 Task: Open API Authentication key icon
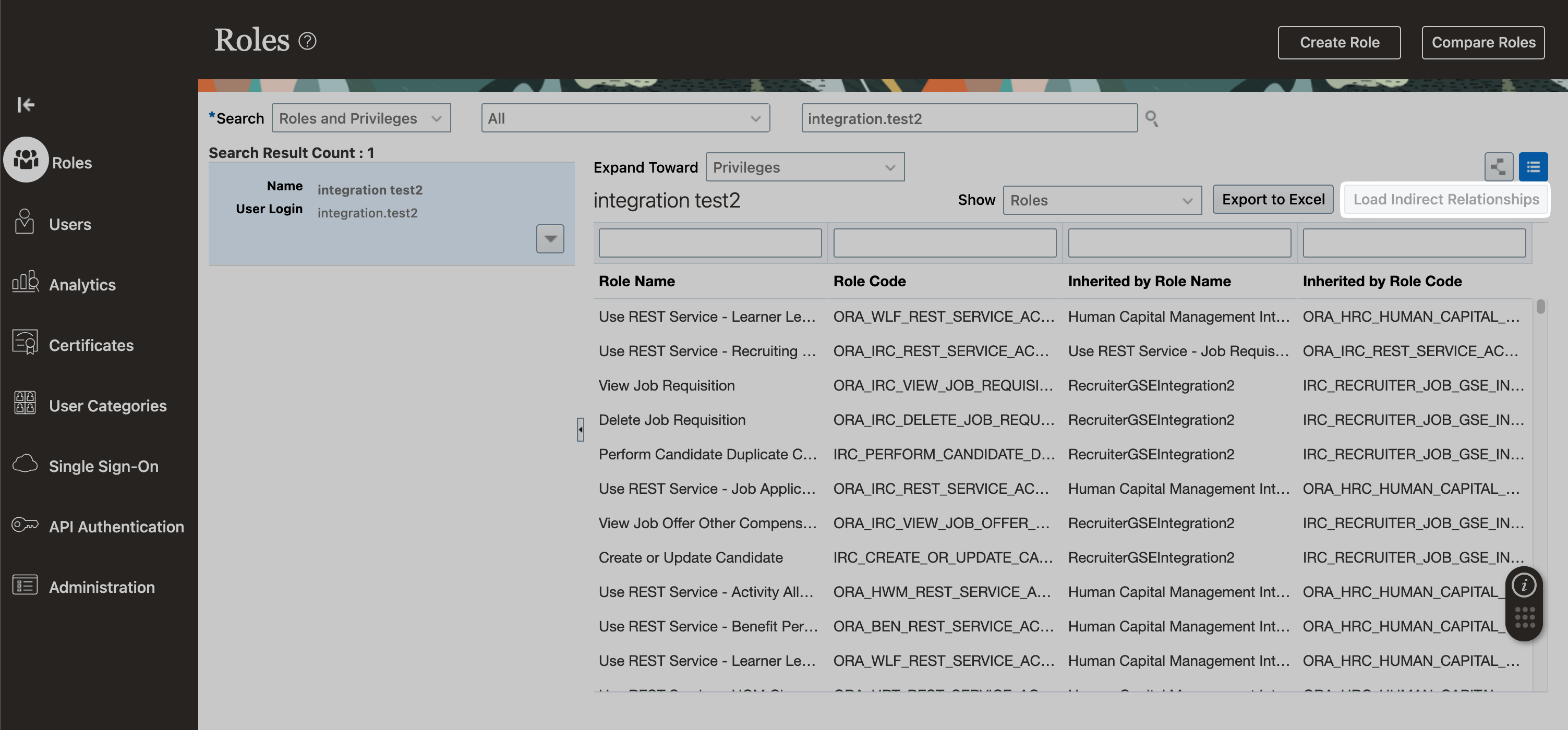(25, 525)
